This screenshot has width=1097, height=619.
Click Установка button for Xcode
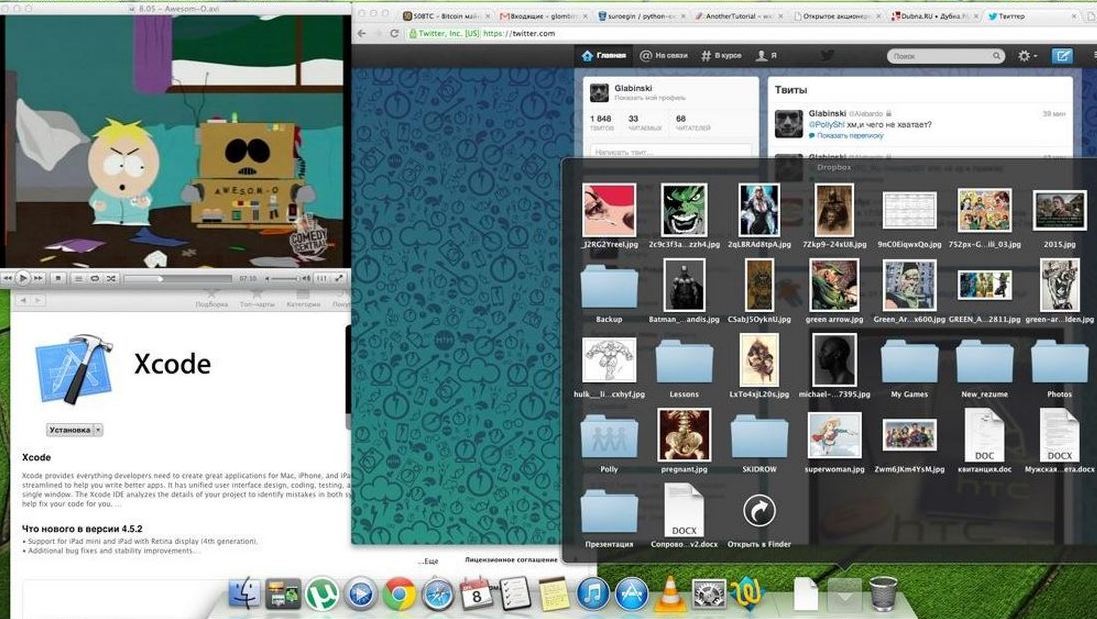click(x=70, y=430)
